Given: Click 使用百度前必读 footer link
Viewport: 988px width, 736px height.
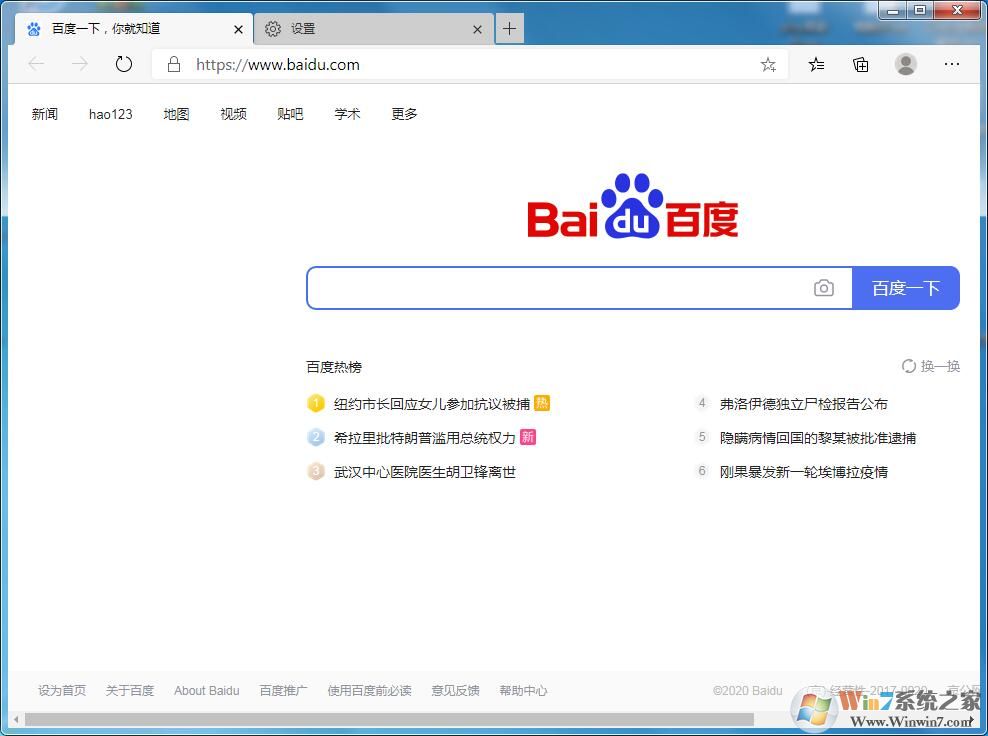Looking at the screenshot, I should coord(369,691).
